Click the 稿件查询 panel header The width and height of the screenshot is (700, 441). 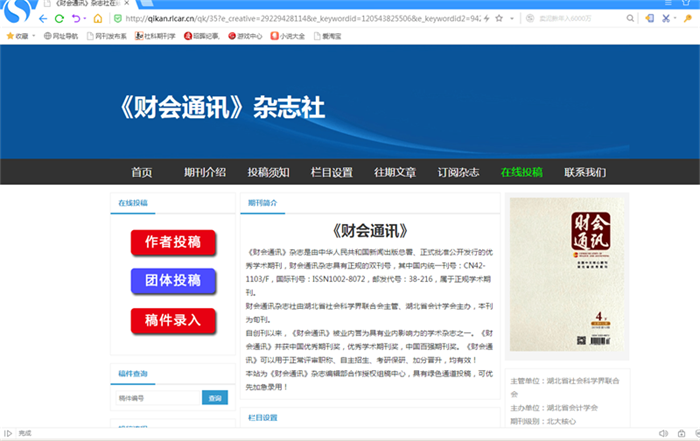click(133, 374)
